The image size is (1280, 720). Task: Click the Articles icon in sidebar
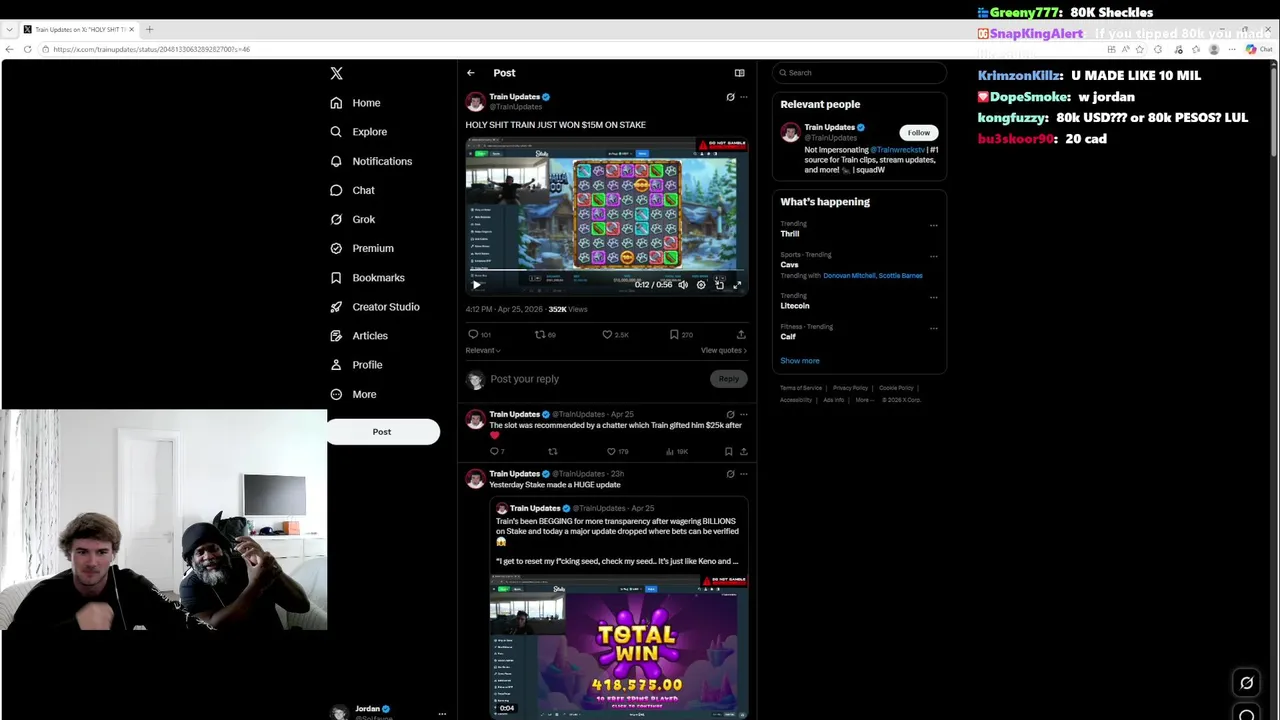coord(336,336)
